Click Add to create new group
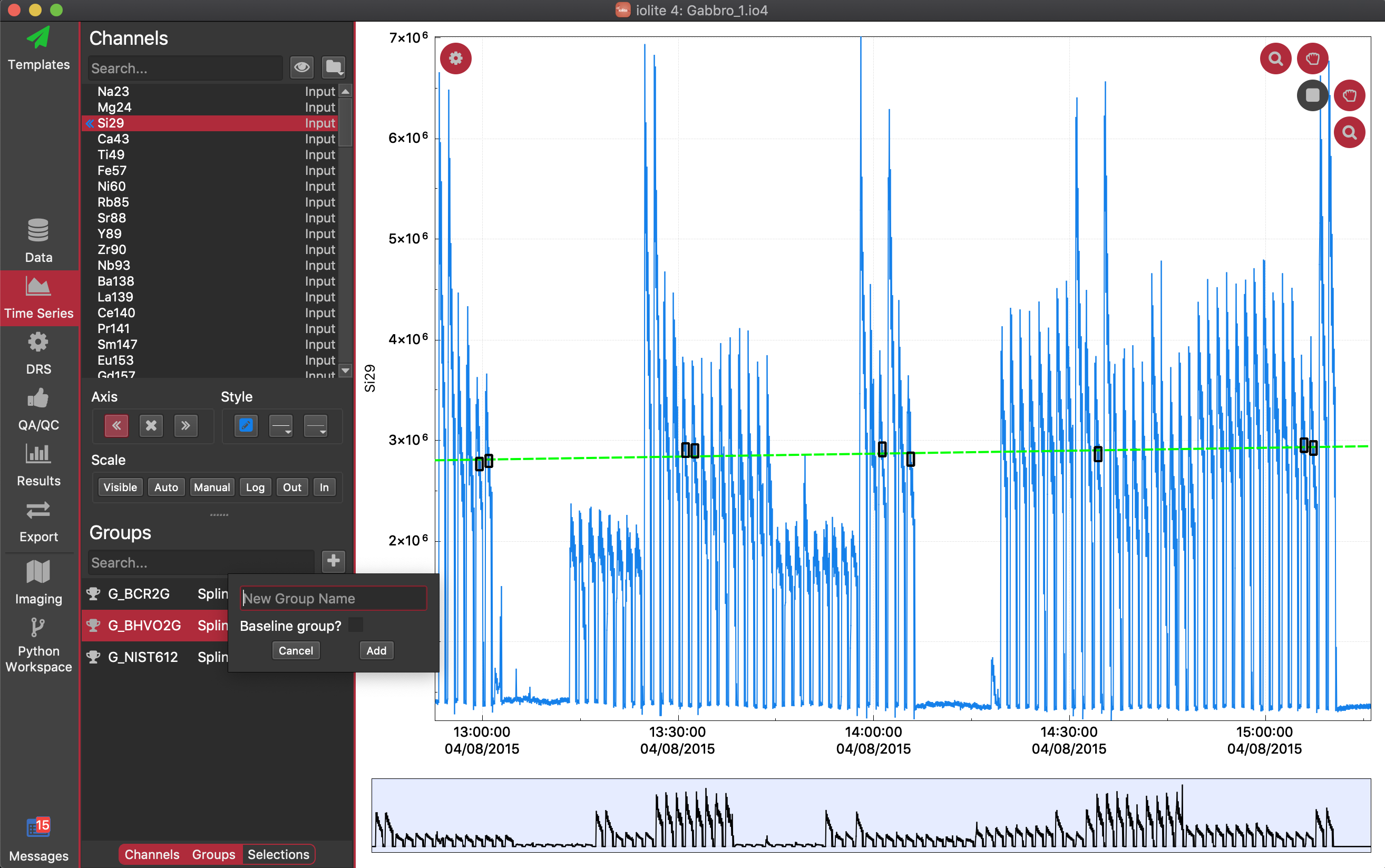The width and height of the screenshot is (1385, 868). click(x=376, y=650)
